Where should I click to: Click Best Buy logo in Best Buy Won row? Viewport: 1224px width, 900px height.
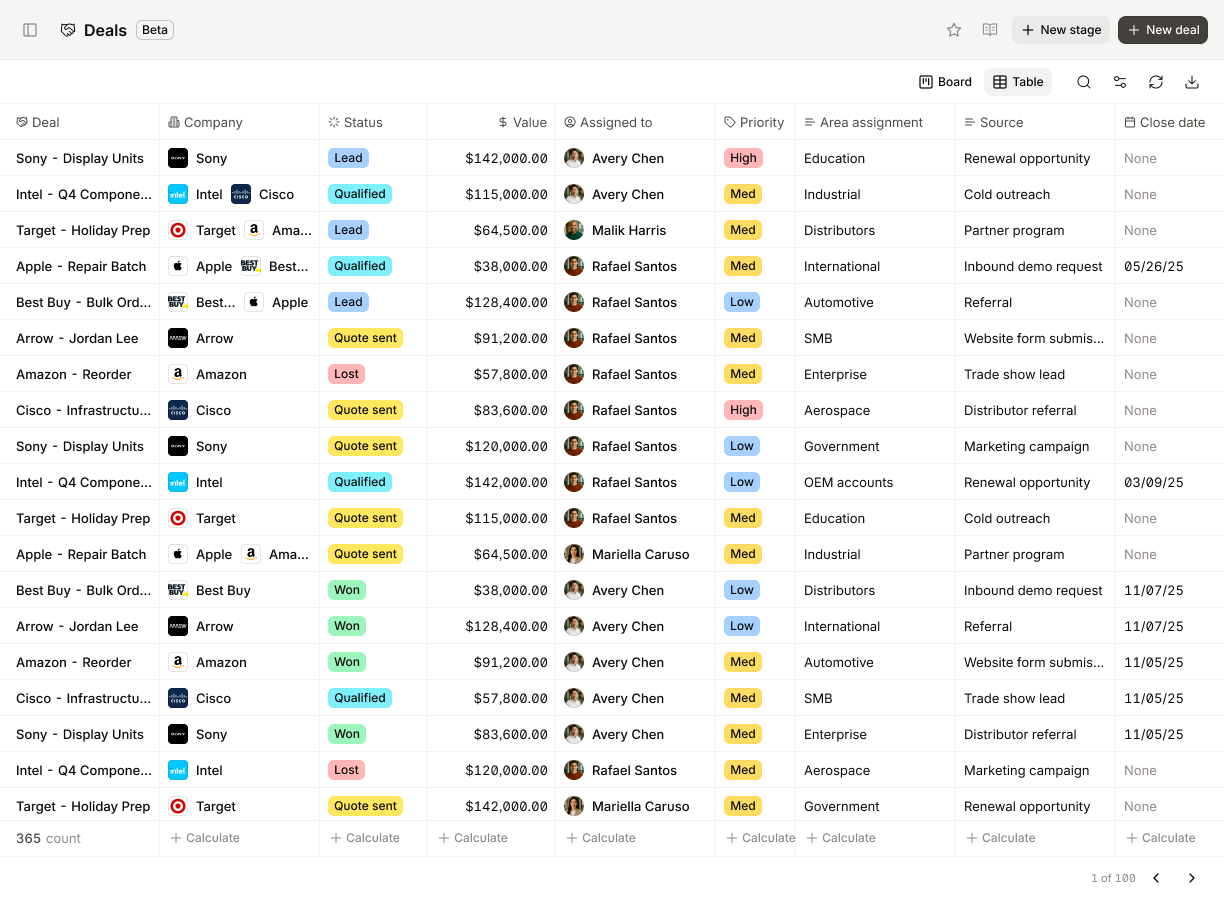(178, 590)
